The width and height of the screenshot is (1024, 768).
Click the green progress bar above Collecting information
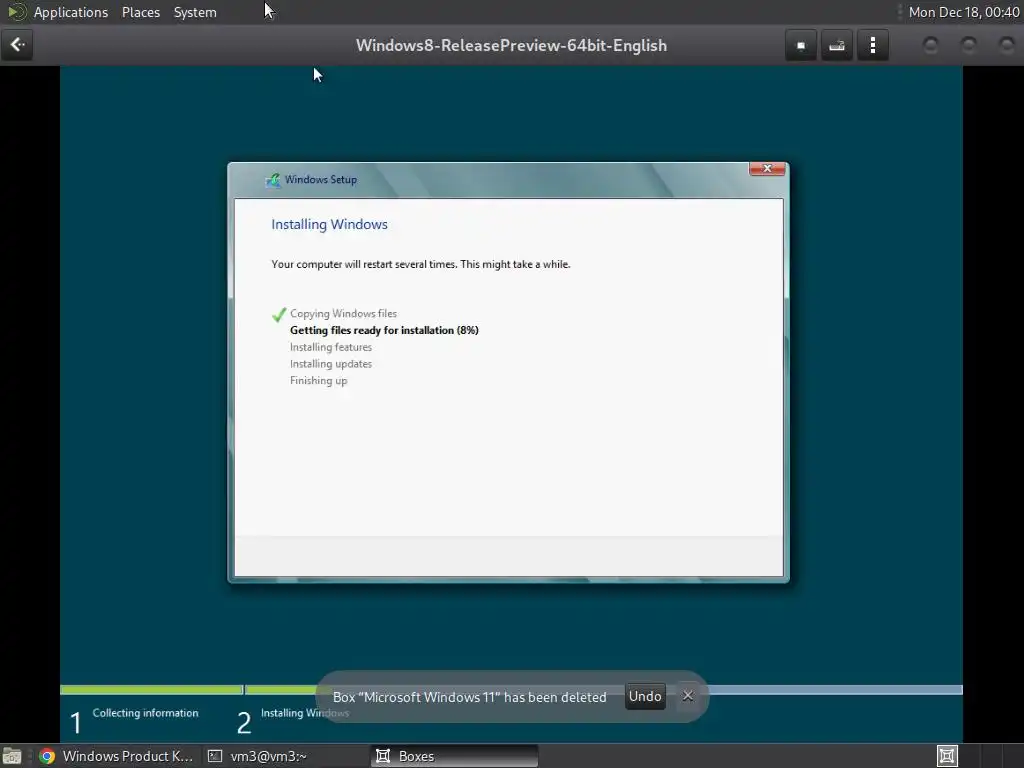click(152, 690)
